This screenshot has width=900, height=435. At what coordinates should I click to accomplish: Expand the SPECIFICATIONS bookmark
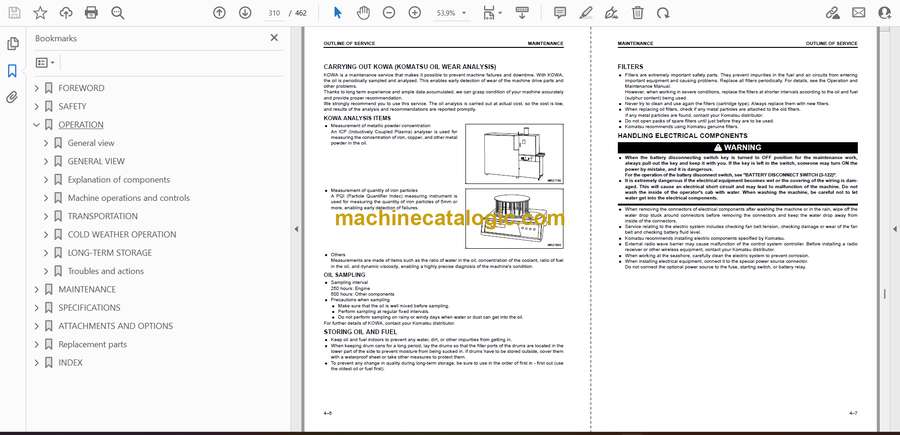click(37, 308)
